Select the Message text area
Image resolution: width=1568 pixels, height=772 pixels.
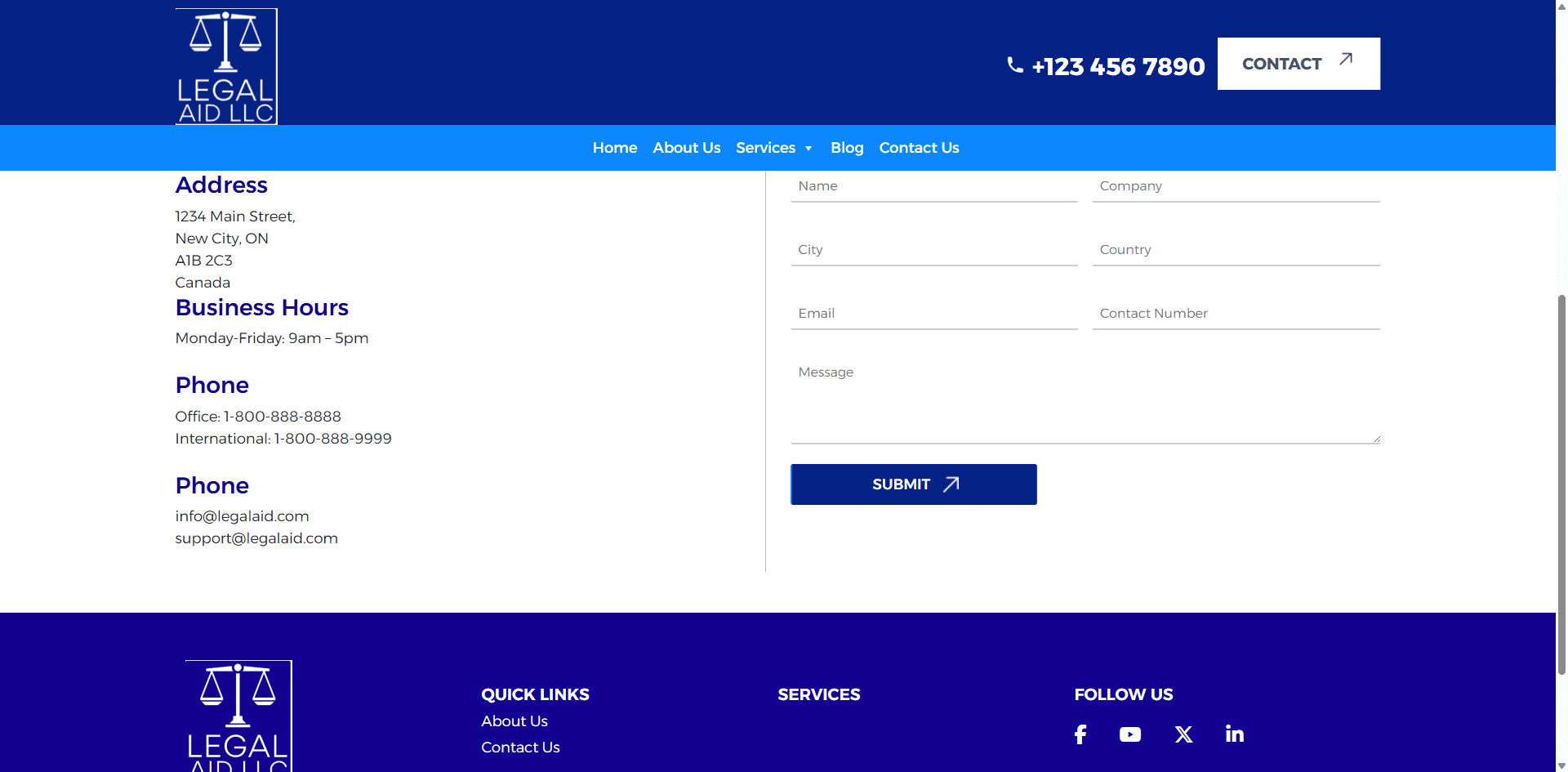[1085, 400]
